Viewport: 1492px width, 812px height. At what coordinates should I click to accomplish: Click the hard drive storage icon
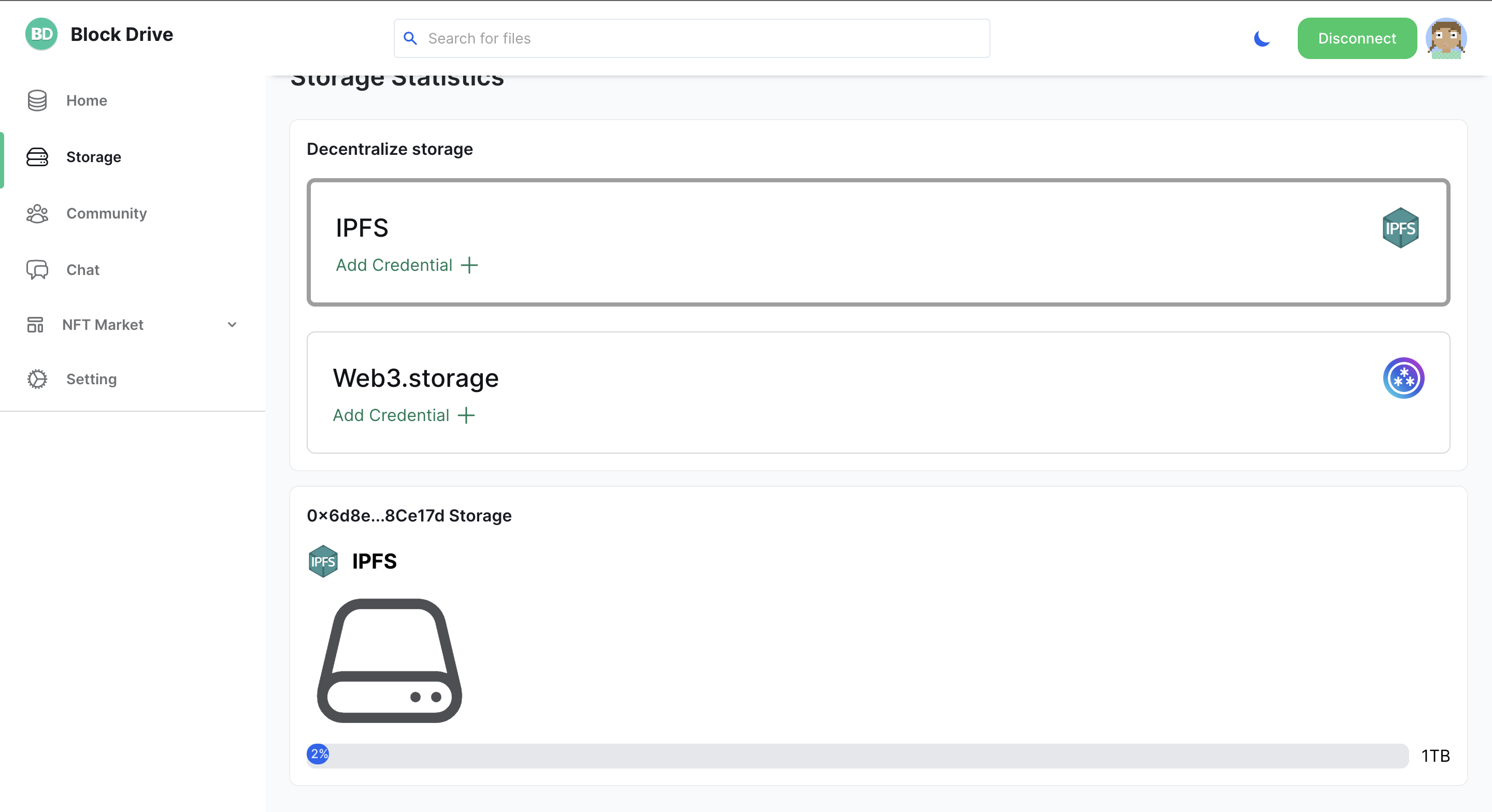click(x=389, y=661)
